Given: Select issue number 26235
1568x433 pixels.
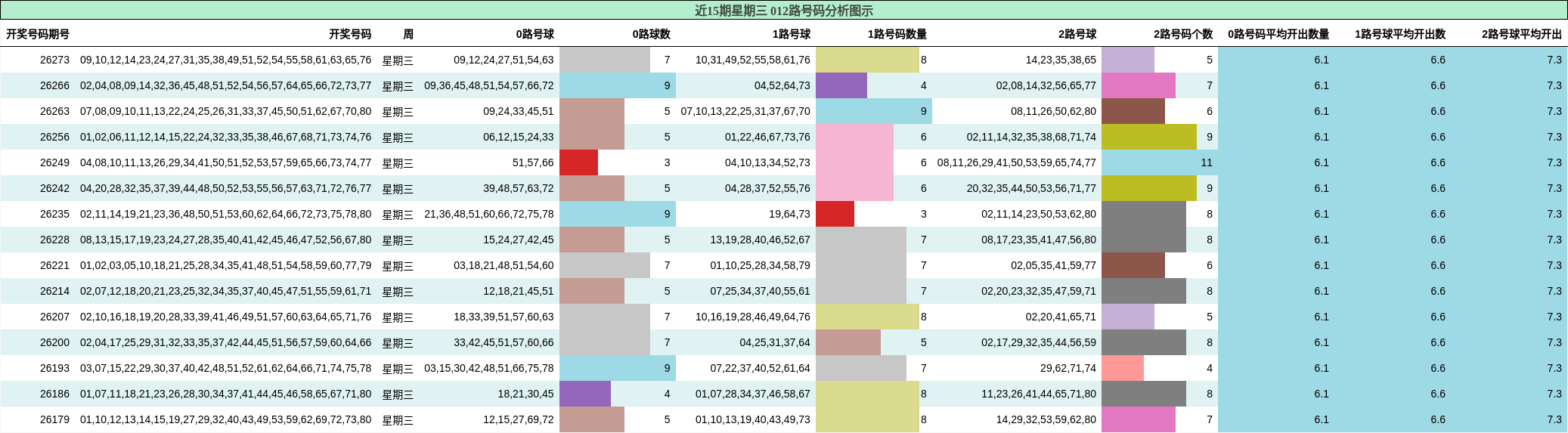Looking at the screenshot, I should pos(54,214).
